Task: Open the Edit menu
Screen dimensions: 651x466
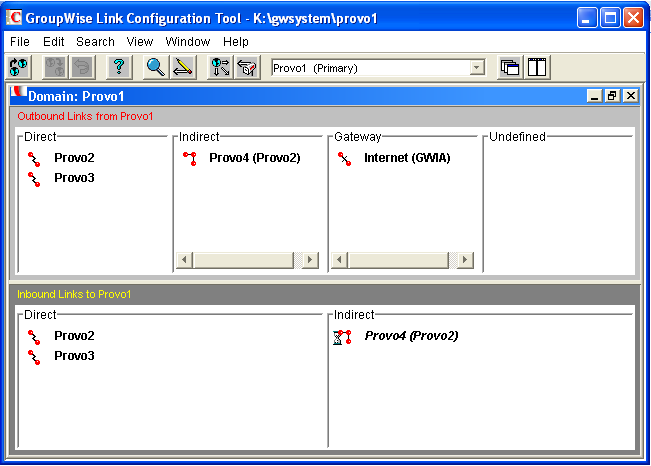Action: 54,42
